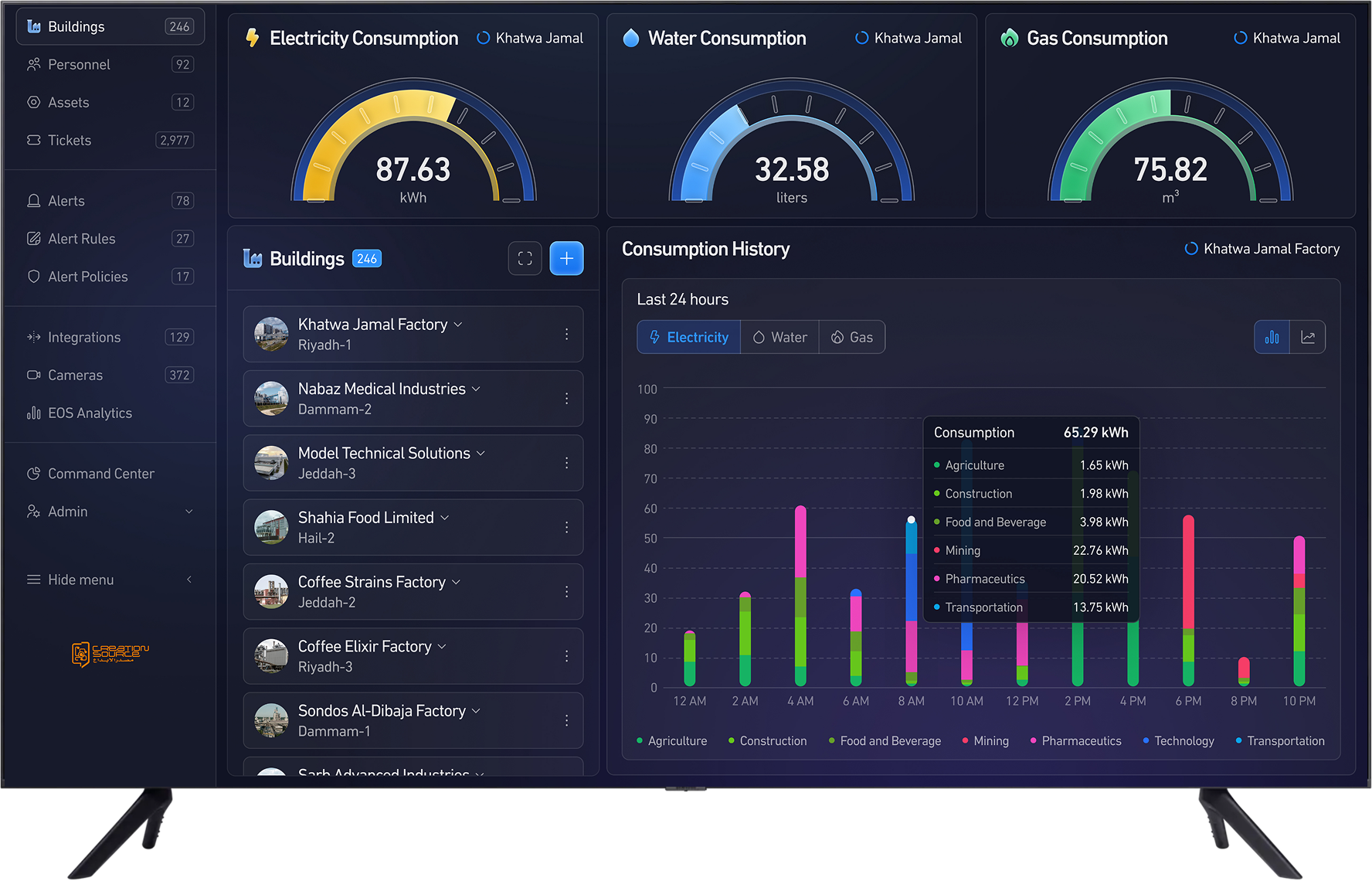Screen dimensions: 1372x881
Task: Switch to line chart view
Action: pos(1308,337)
